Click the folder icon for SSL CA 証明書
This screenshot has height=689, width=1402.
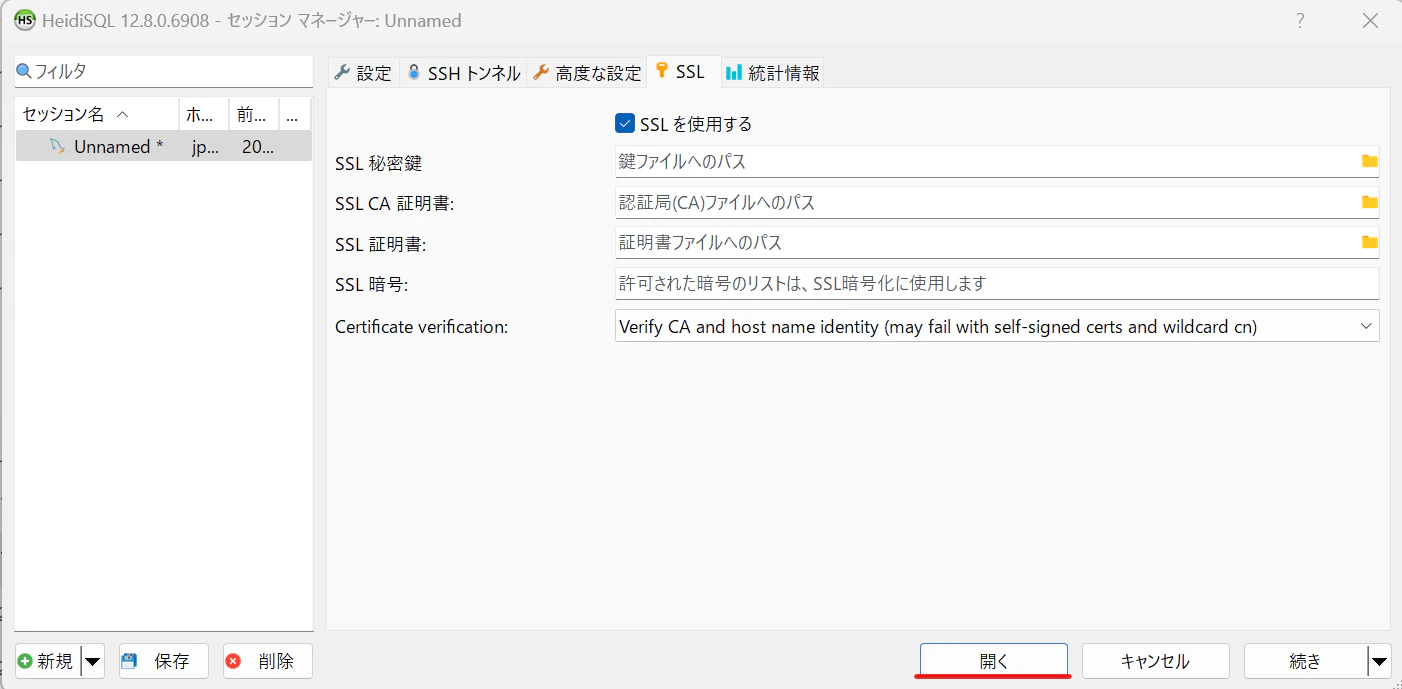pyautogui.click(x=1369, y=202)
